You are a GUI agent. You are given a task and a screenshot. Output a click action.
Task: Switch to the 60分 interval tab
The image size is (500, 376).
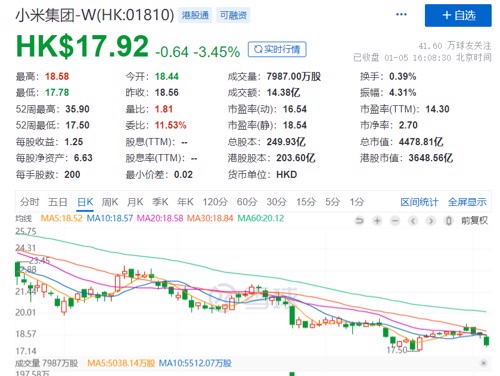(x=247, y=202)
